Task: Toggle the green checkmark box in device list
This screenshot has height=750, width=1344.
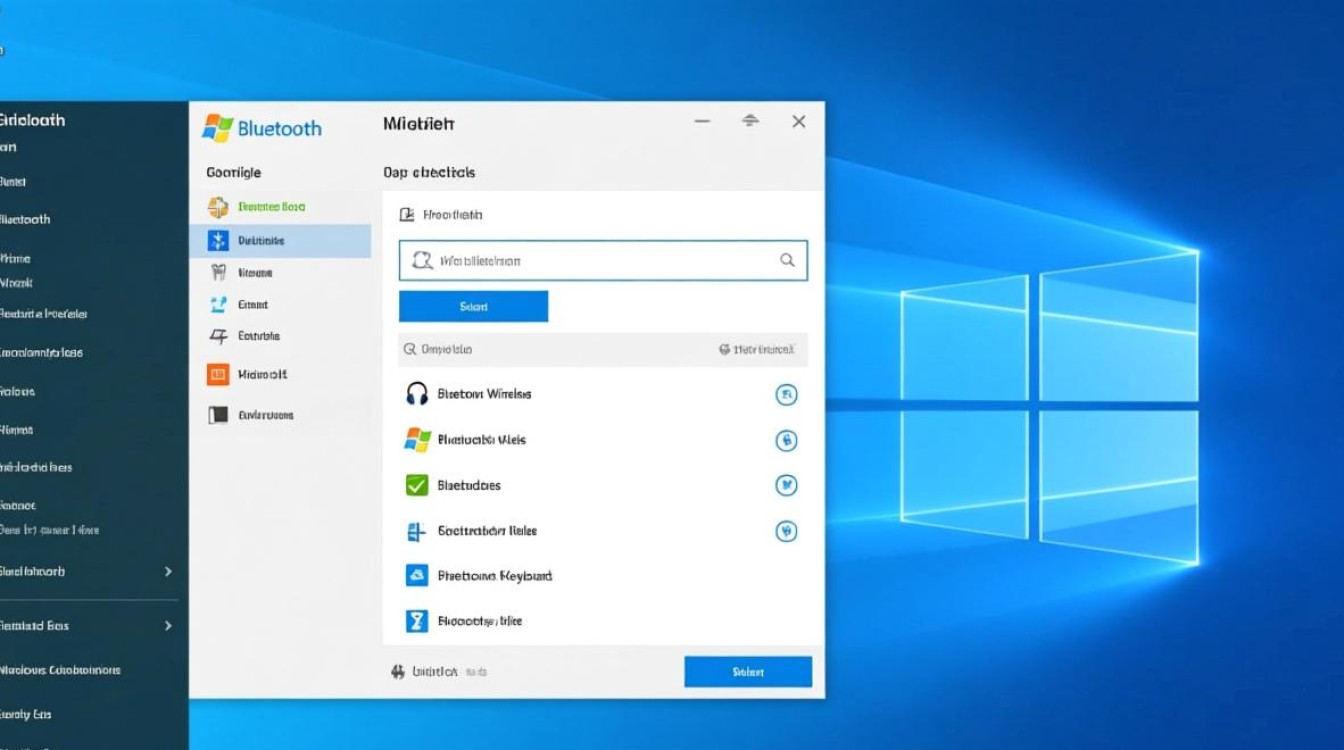Action: tap(416, 486)
